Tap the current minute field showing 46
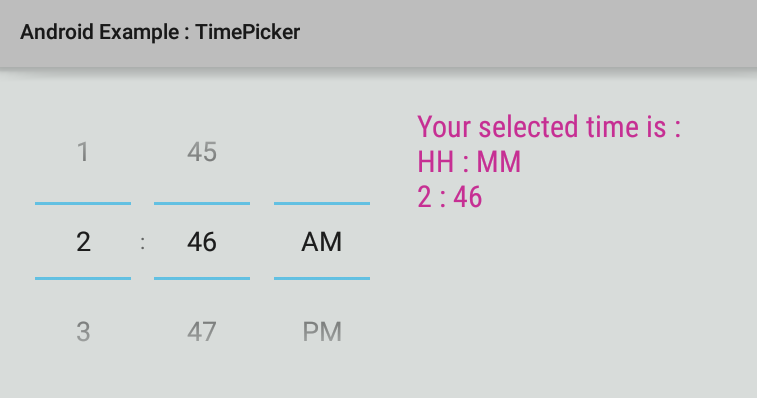Image resolution: width=757 pixels, height=398 pixels. [202, 242]
